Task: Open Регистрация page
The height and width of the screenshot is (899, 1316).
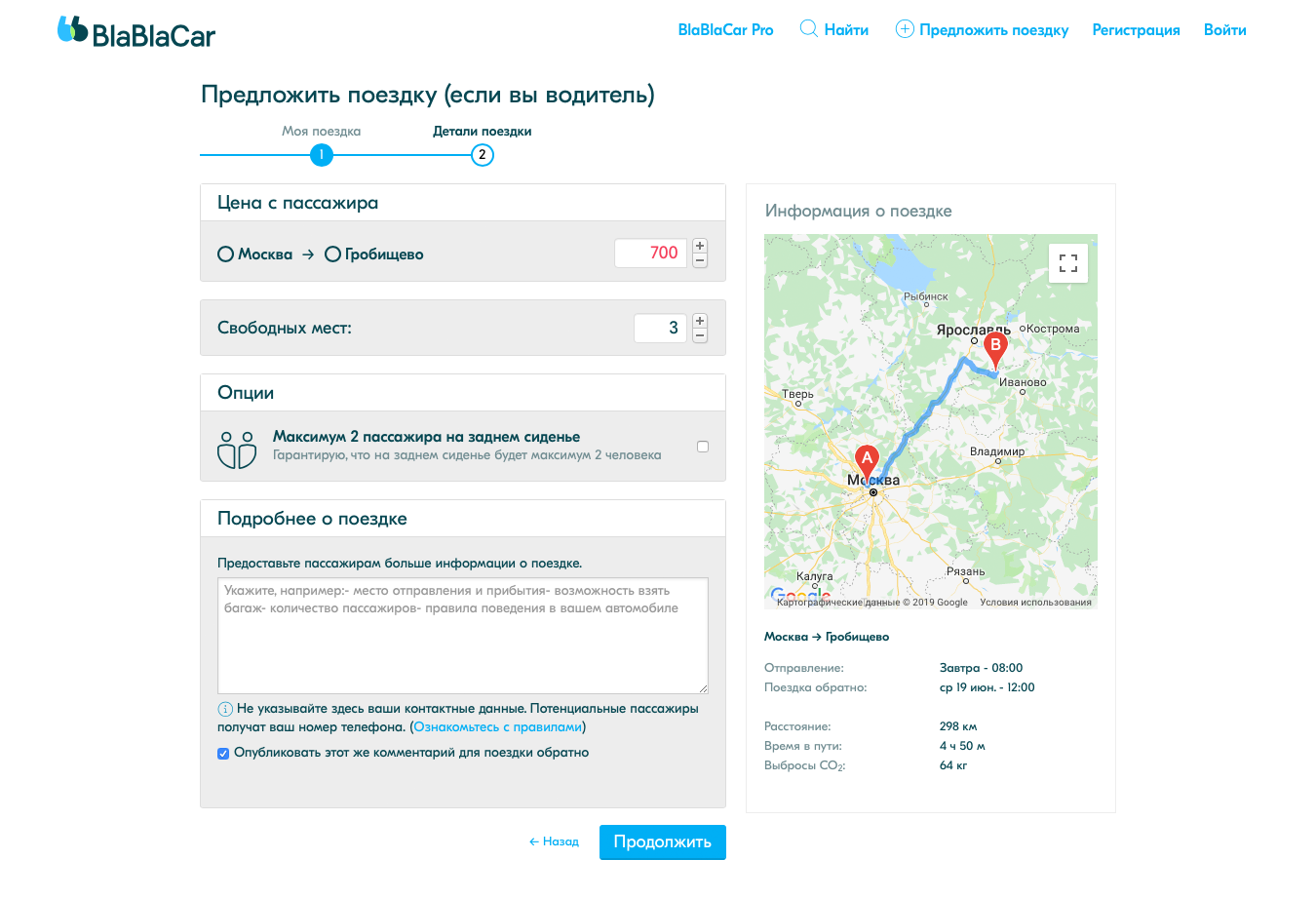Action: click(1136, 29)
